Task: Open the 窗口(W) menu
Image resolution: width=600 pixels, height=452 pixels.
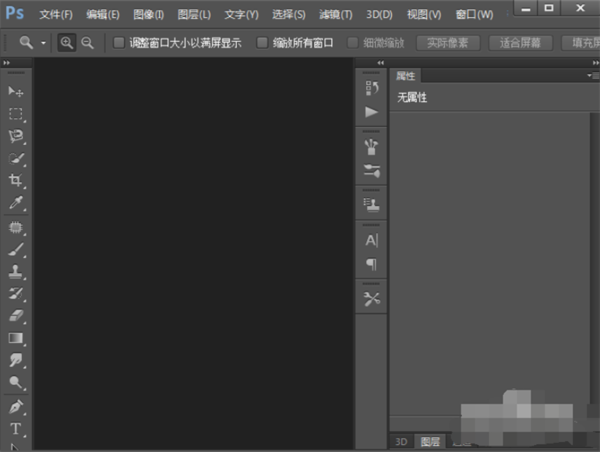Action: click(x=474, y=15)
